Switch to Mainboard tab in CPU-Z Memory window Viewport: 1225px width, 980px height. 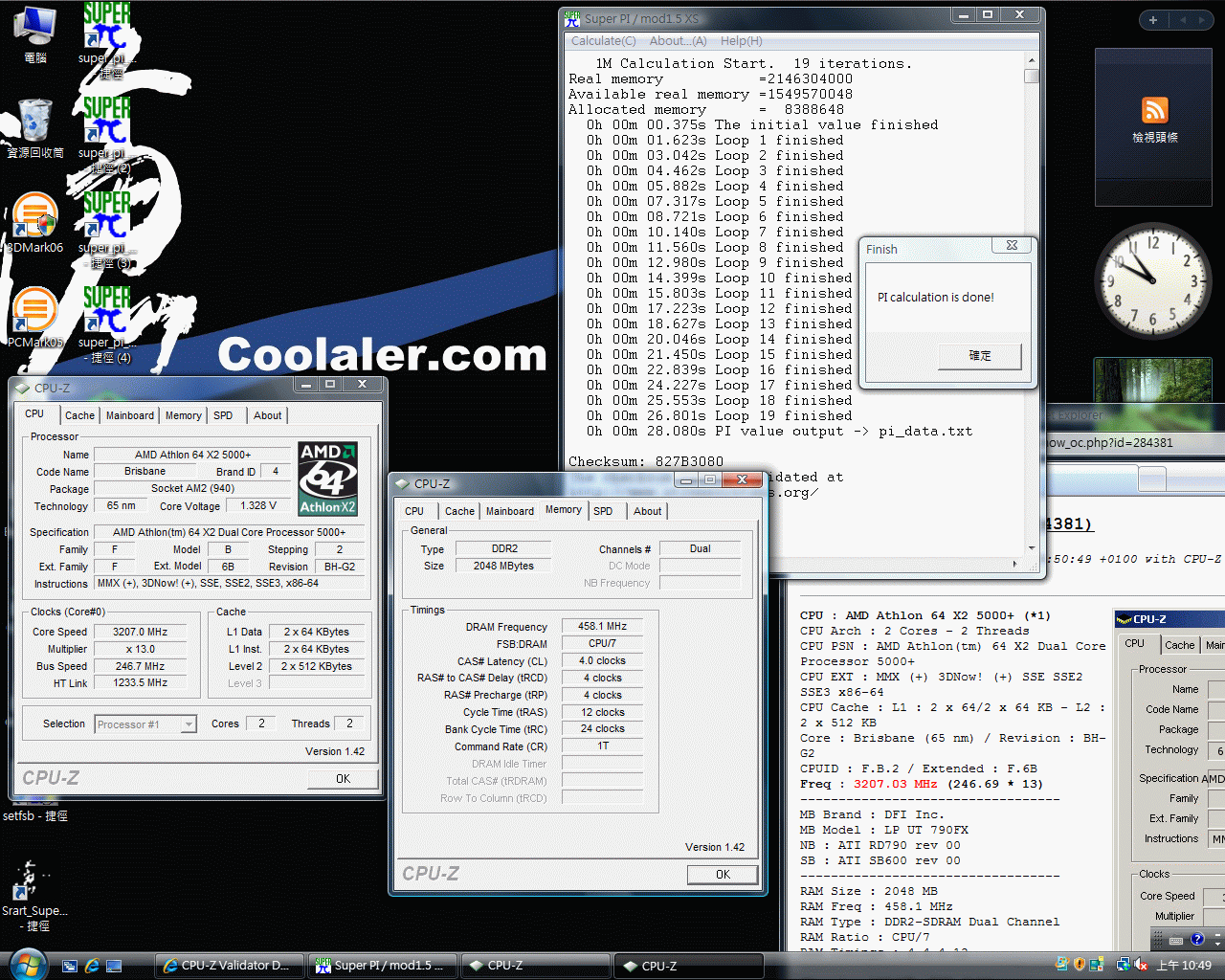tap(509, 511)
